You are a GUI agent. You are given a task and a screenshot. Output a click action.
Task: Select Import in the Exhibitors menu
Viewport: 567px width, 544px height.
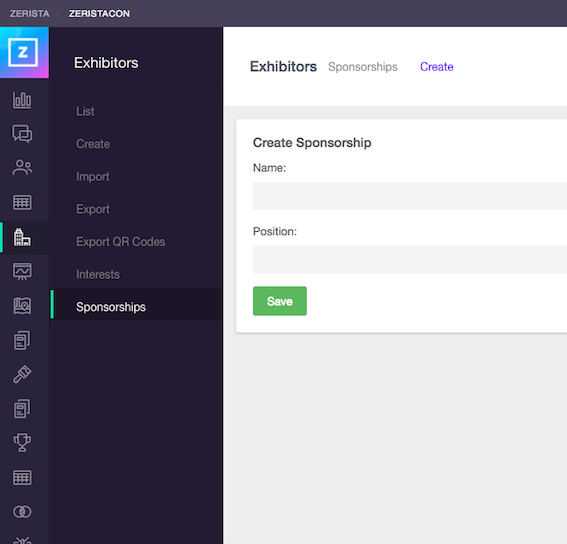tap(93, 177)
